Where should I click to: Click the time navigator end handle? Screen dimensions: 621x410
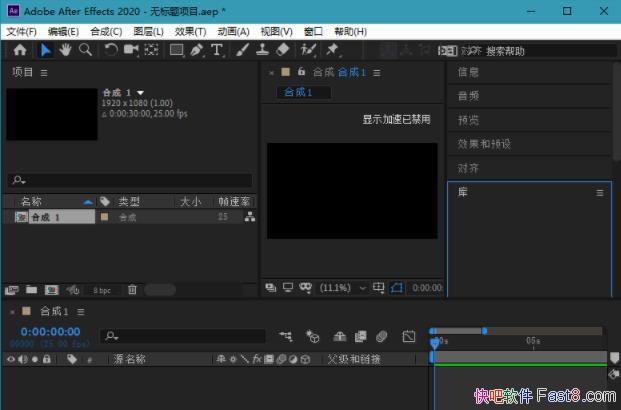[484, 331]
